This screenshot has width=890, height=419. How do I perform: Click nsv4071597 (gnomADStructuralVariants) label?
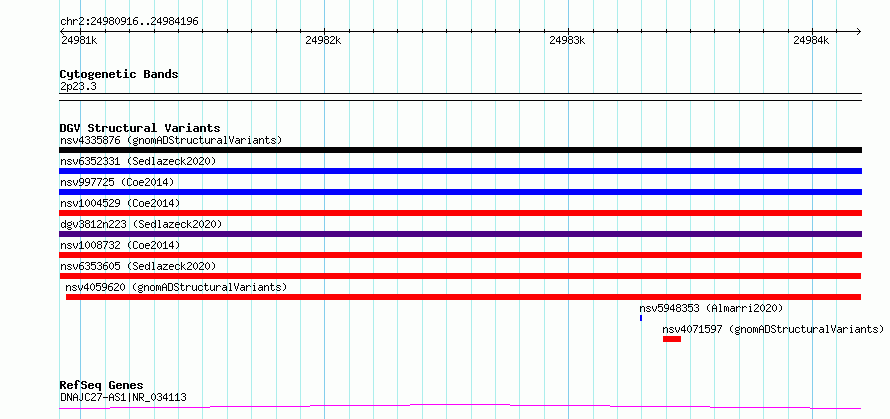coord(773,329)
